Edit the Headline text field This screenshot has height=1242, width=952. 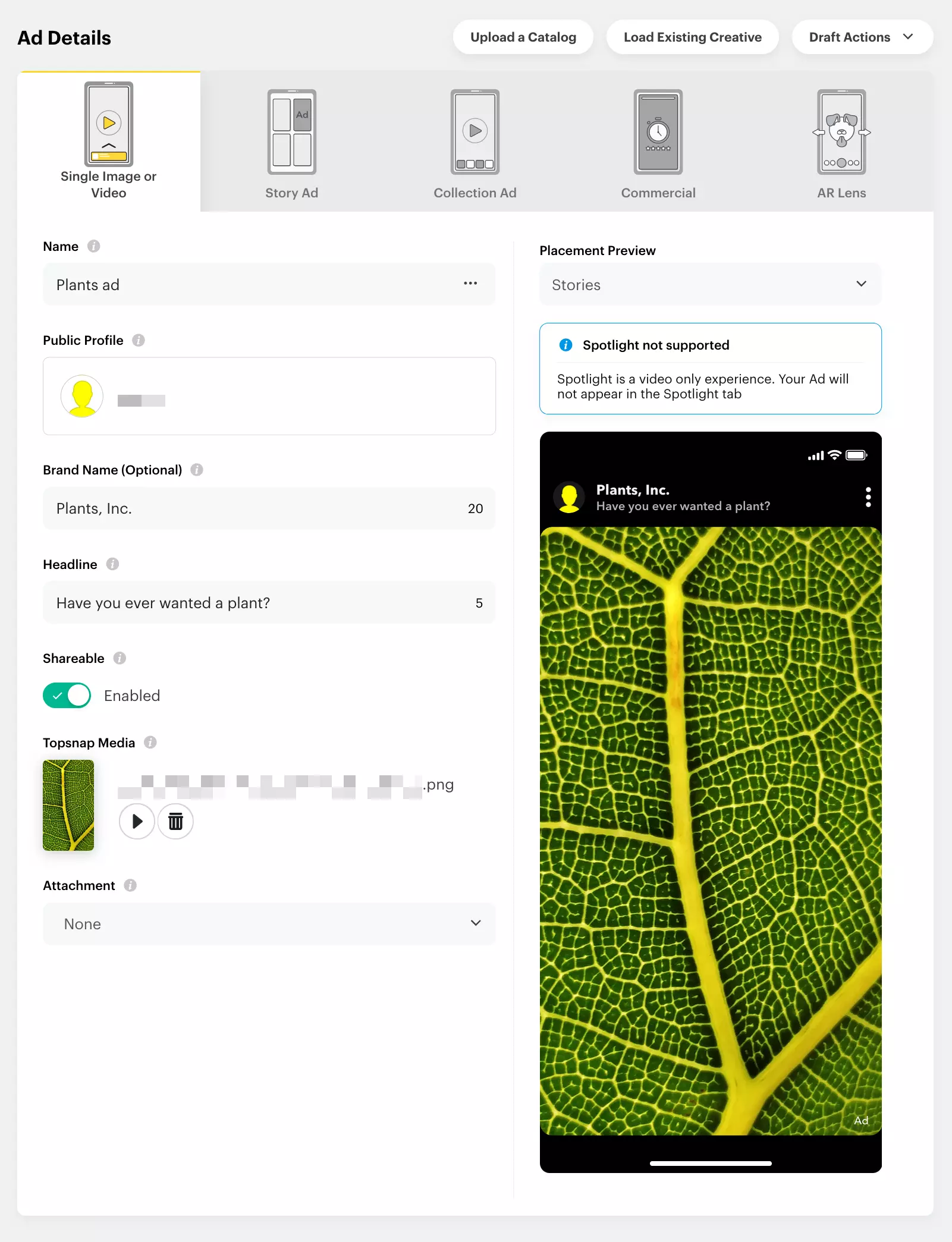269,603
